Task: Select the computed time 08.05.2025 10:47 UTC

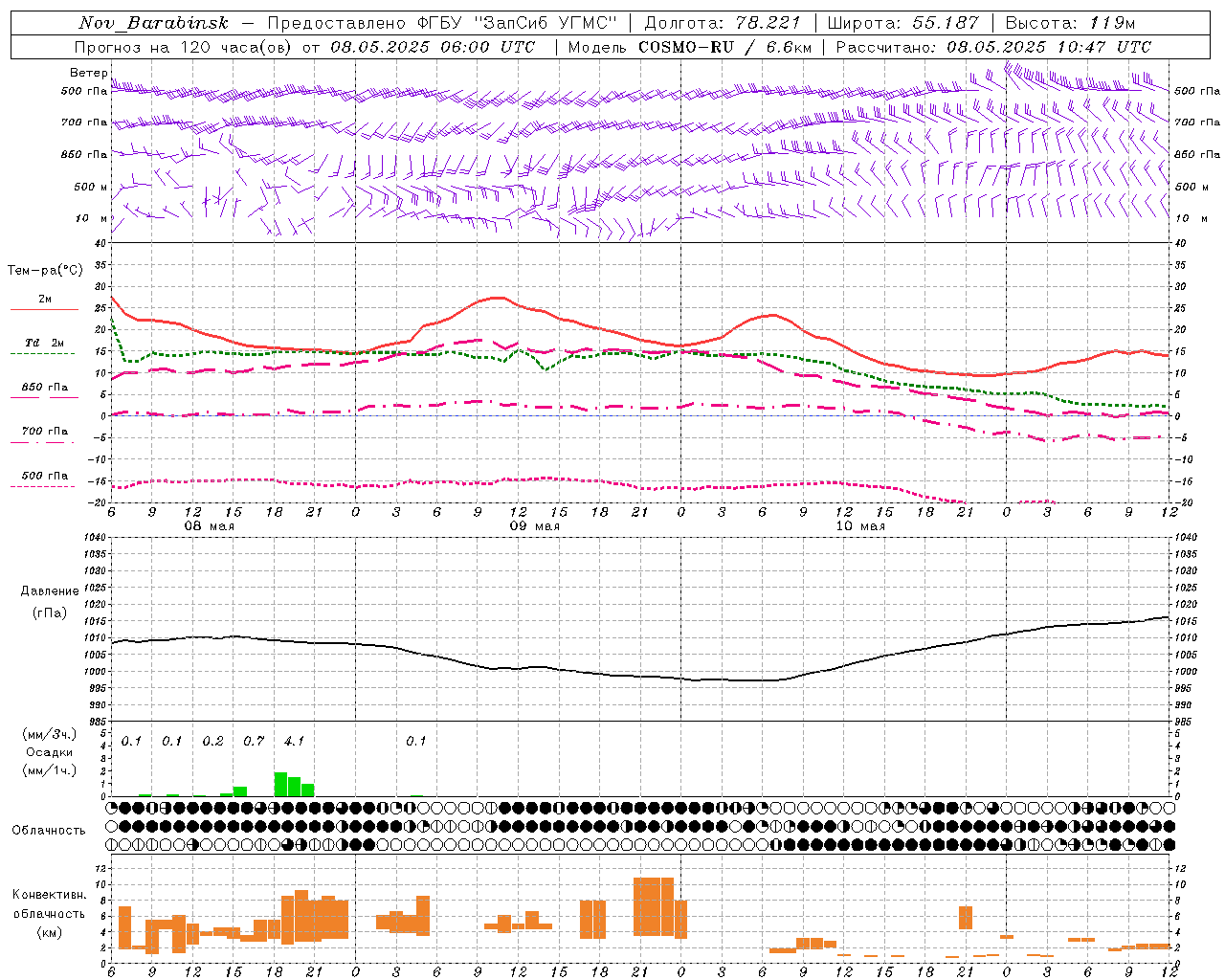Action: (x=1049, y=47)
